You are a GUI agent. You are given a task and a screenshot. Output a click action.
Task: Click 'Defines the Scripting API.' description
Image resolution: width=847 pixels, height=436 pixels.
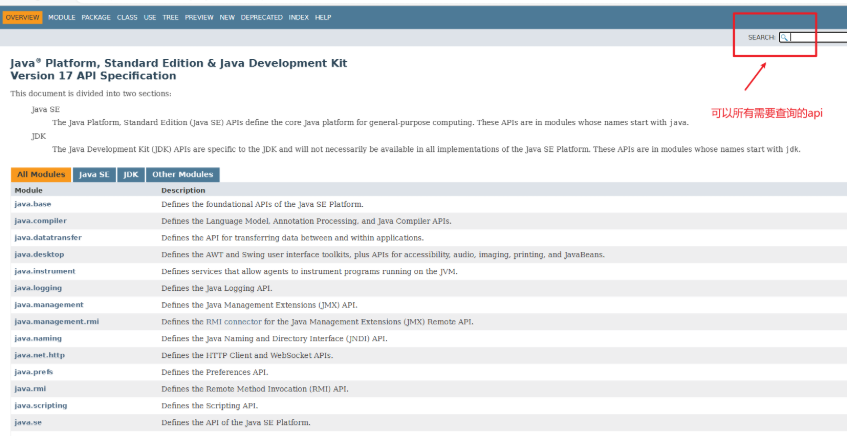[x=210, y=405]
